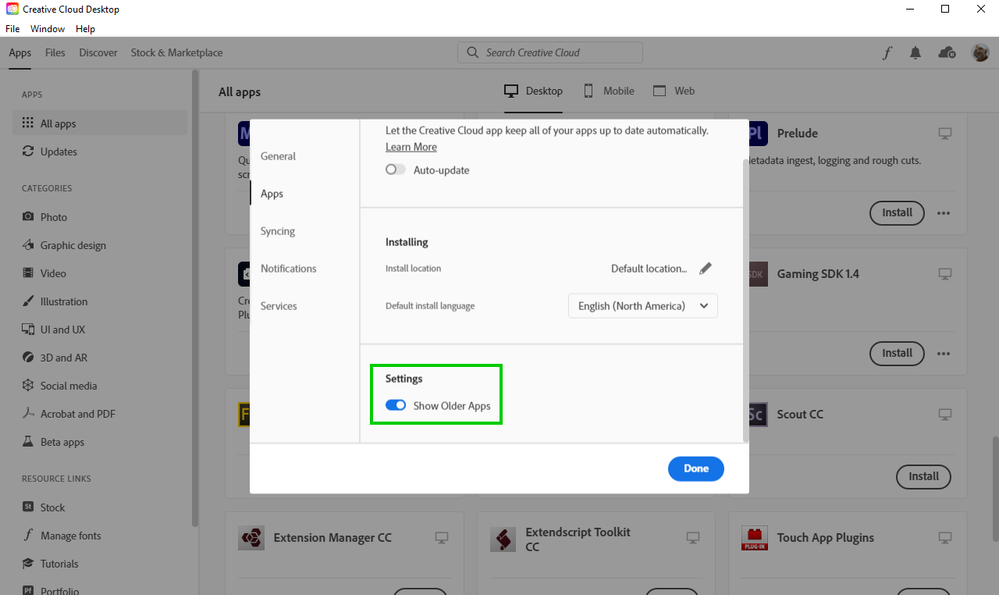Open the Window menu
The image size is (999, 595).
click(x=47, y=29)
